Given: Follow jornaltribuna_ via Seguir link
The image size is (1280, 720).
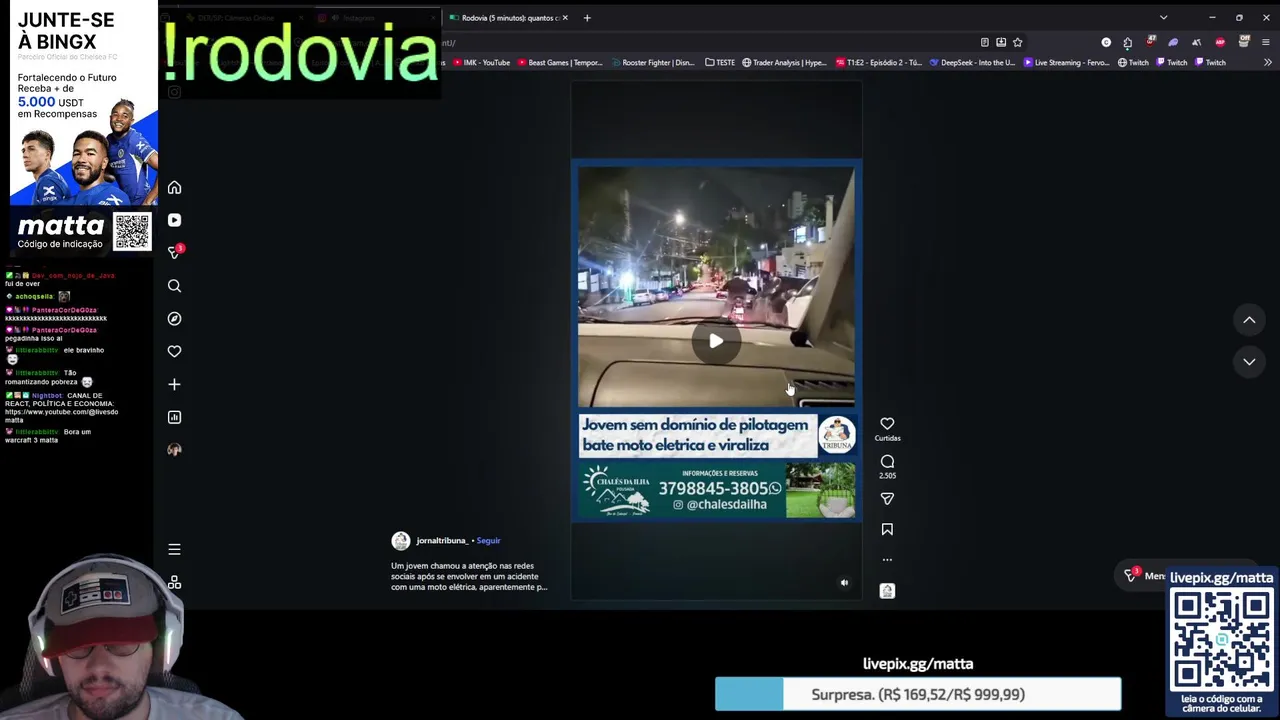Looking at the screenshot, I should [x=488, y=541].
